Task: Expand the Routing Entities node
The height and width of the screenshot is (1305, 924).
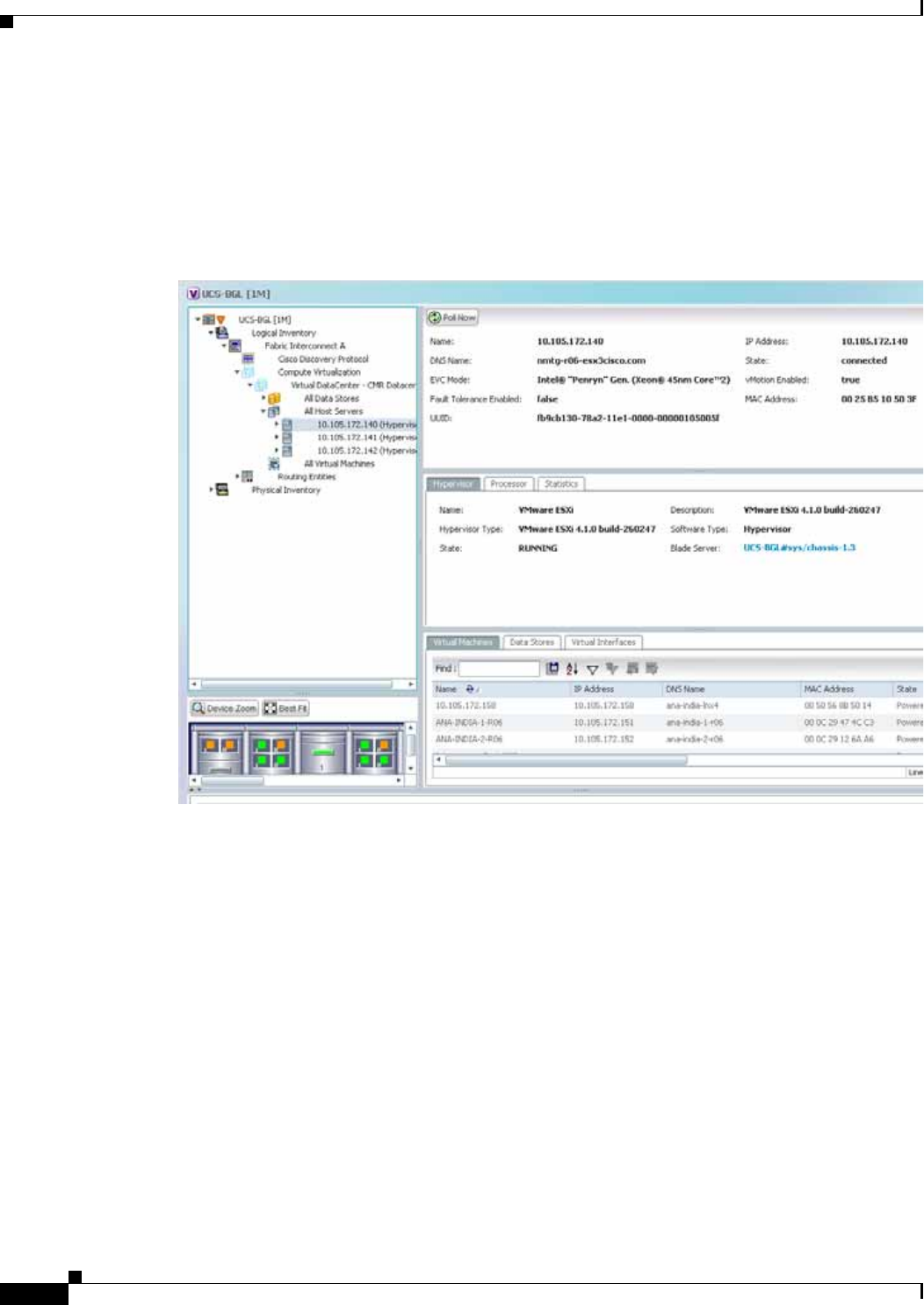Action: click(237, 477)
